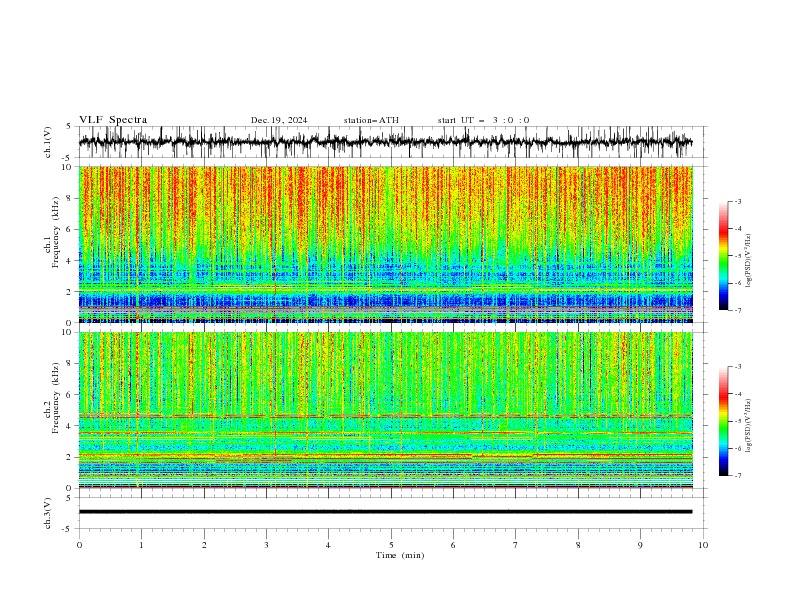Click time axis tick label "2"
The height and width of the screenshot is (612, 792).
pos(204,545)
